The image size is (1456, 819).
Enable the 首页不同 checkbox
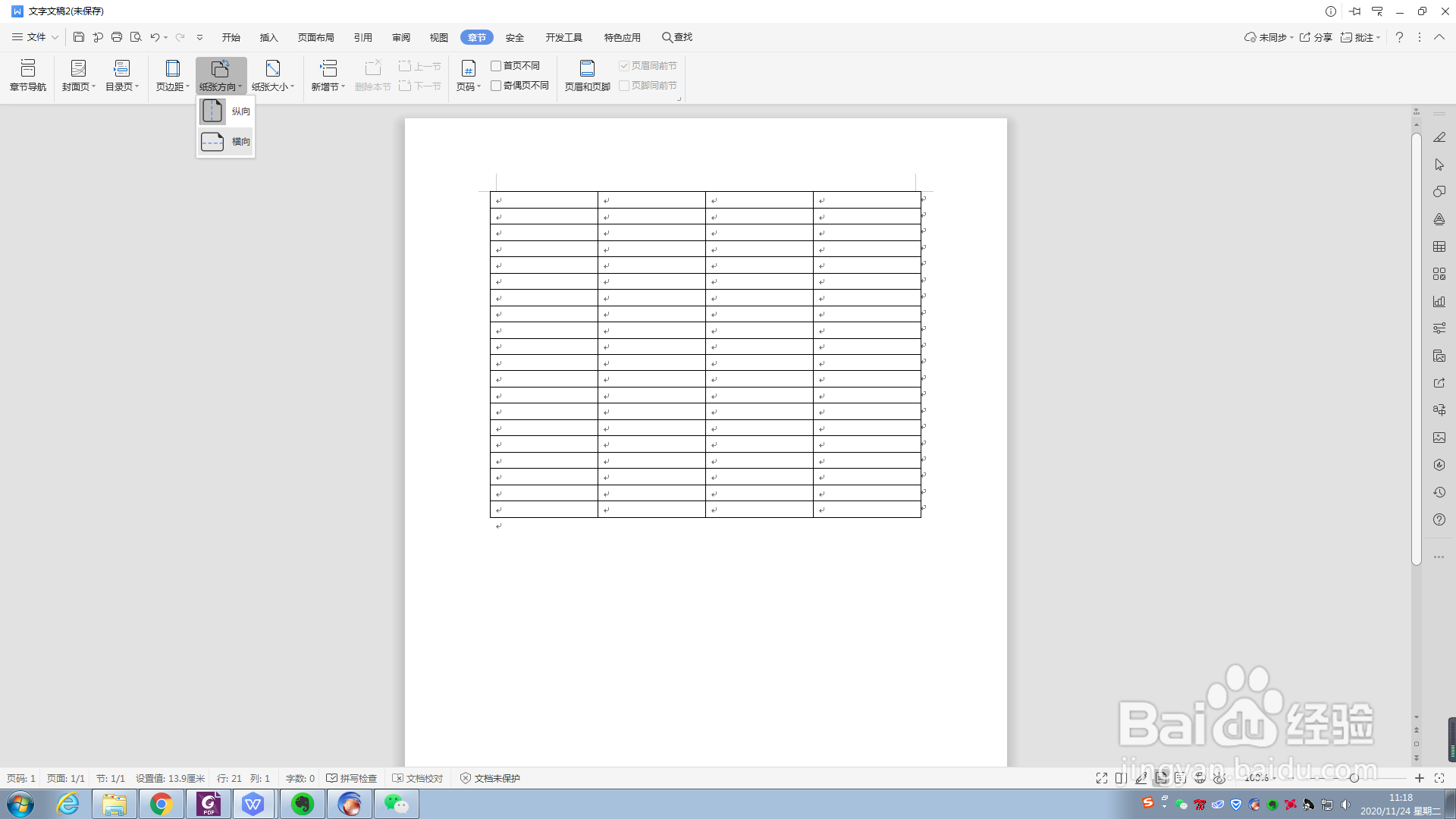tap(496, 66)
